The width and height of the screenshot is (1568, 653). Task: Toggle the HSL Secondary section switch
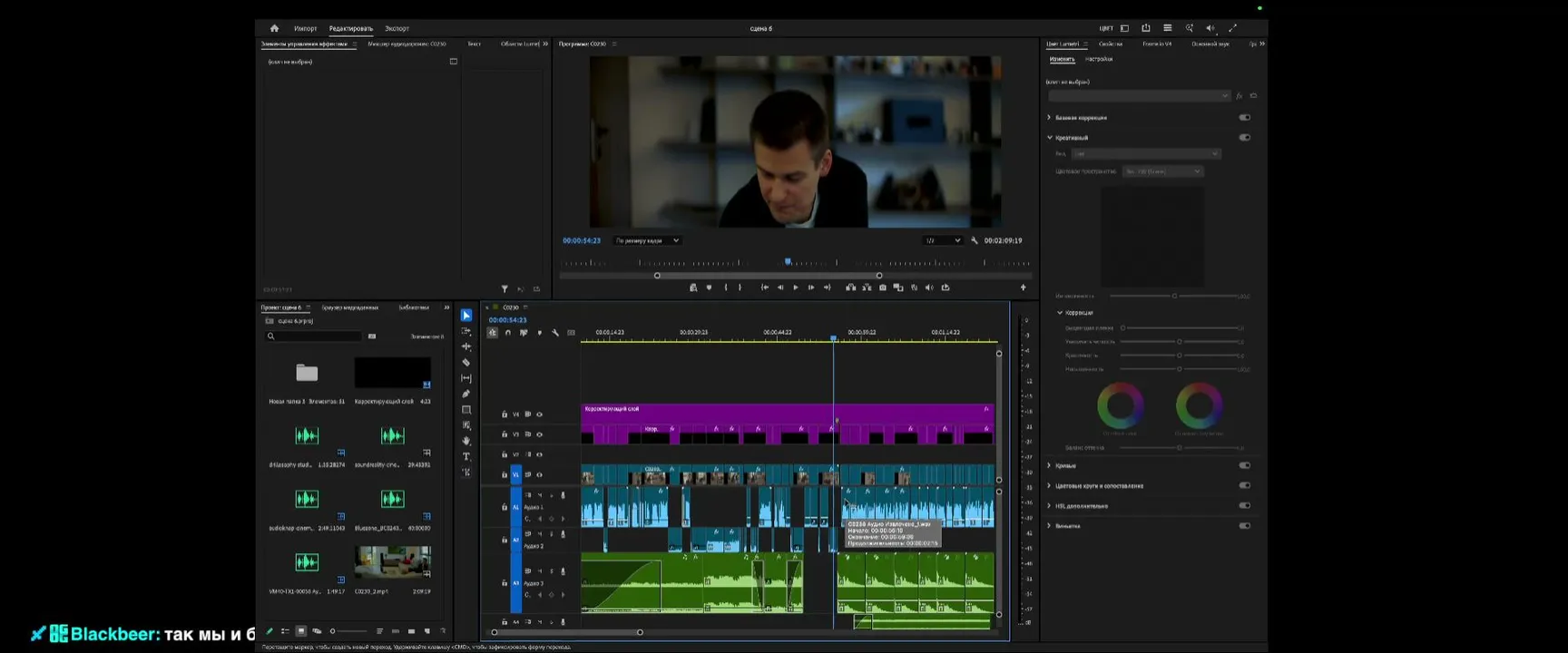coord(1245,505)
